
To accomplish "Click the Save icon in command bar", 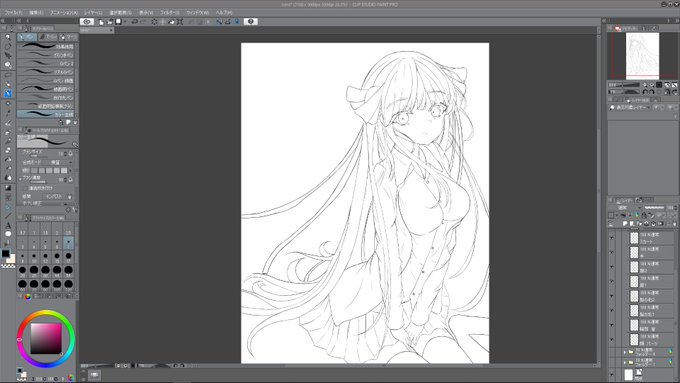I will 118,21.
